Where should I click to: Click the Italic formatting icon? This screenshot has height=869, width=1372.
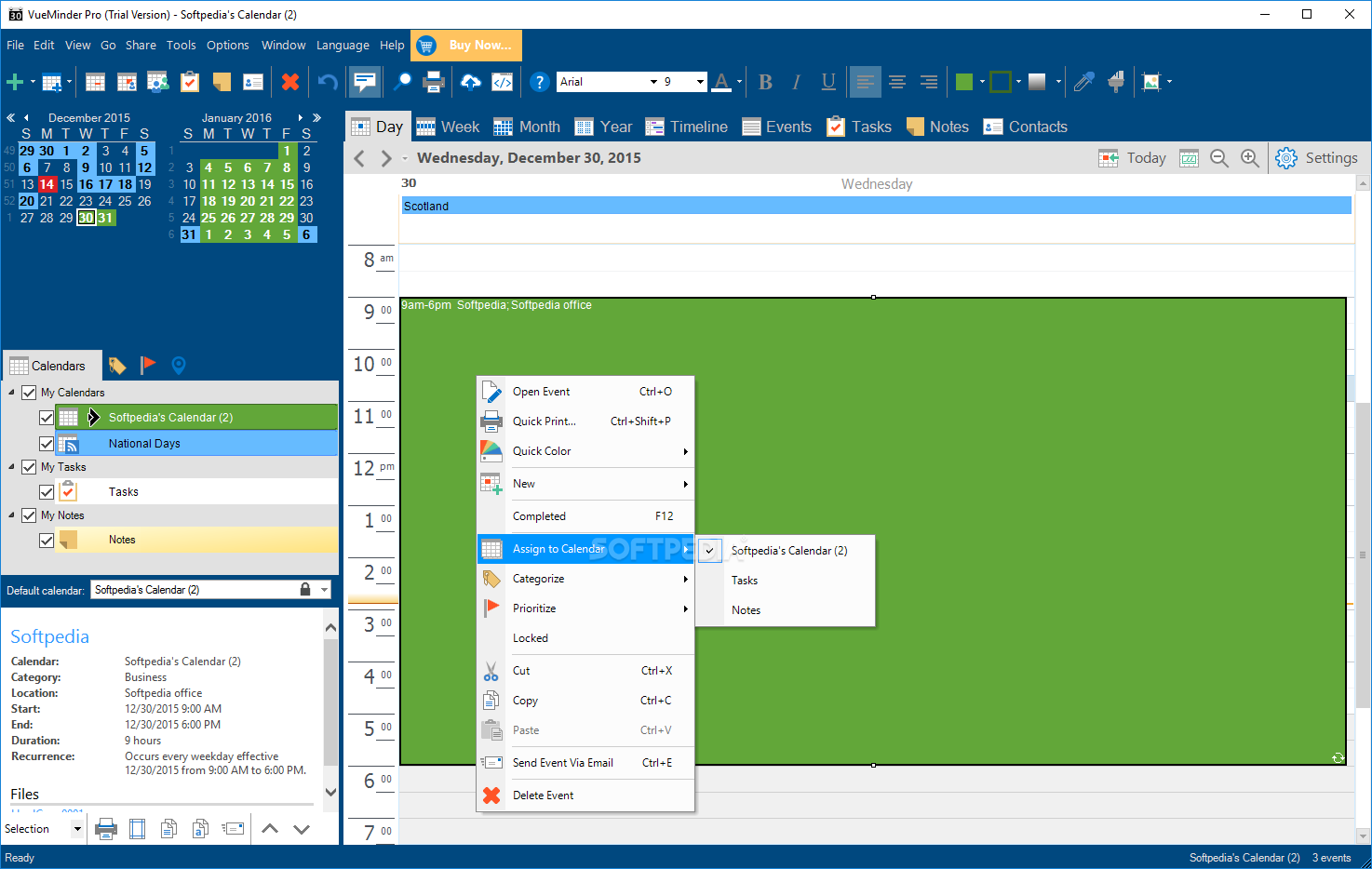coord(797,82)
